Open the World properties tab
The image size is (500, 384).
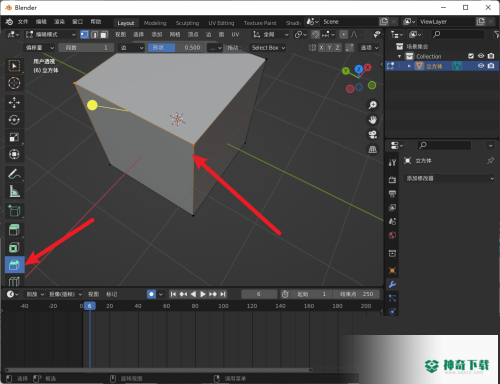pyautogui.click(x=392, y=235)
